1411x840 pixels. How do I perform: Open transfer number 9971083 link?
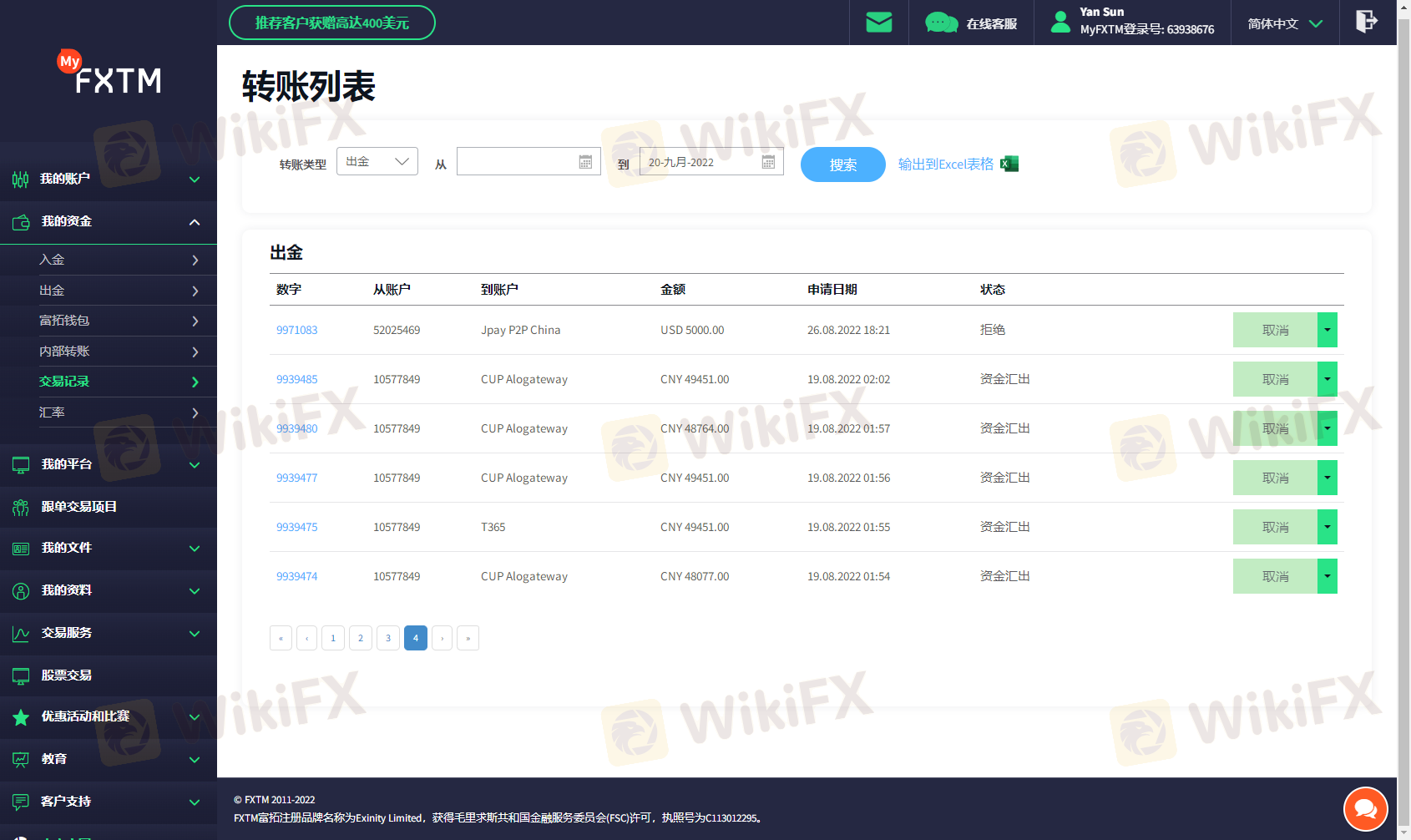[x=297, y=330]
